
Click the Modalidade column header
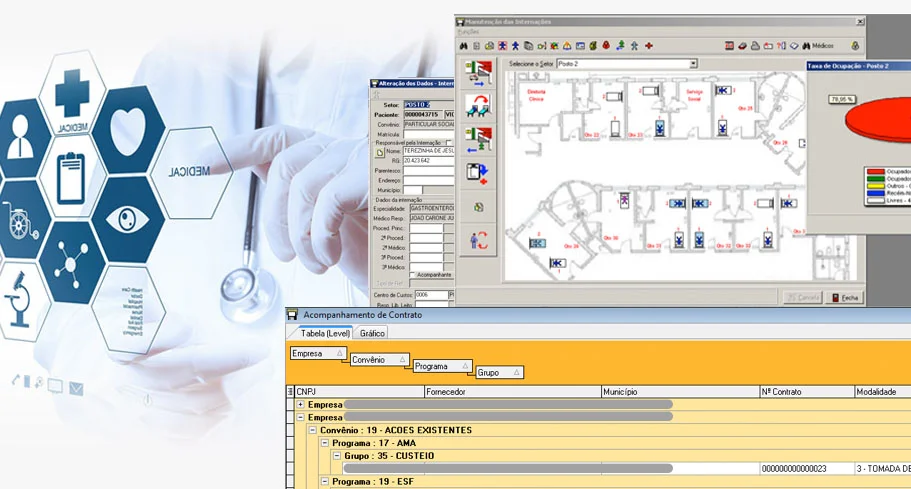[x=883, y=392]
